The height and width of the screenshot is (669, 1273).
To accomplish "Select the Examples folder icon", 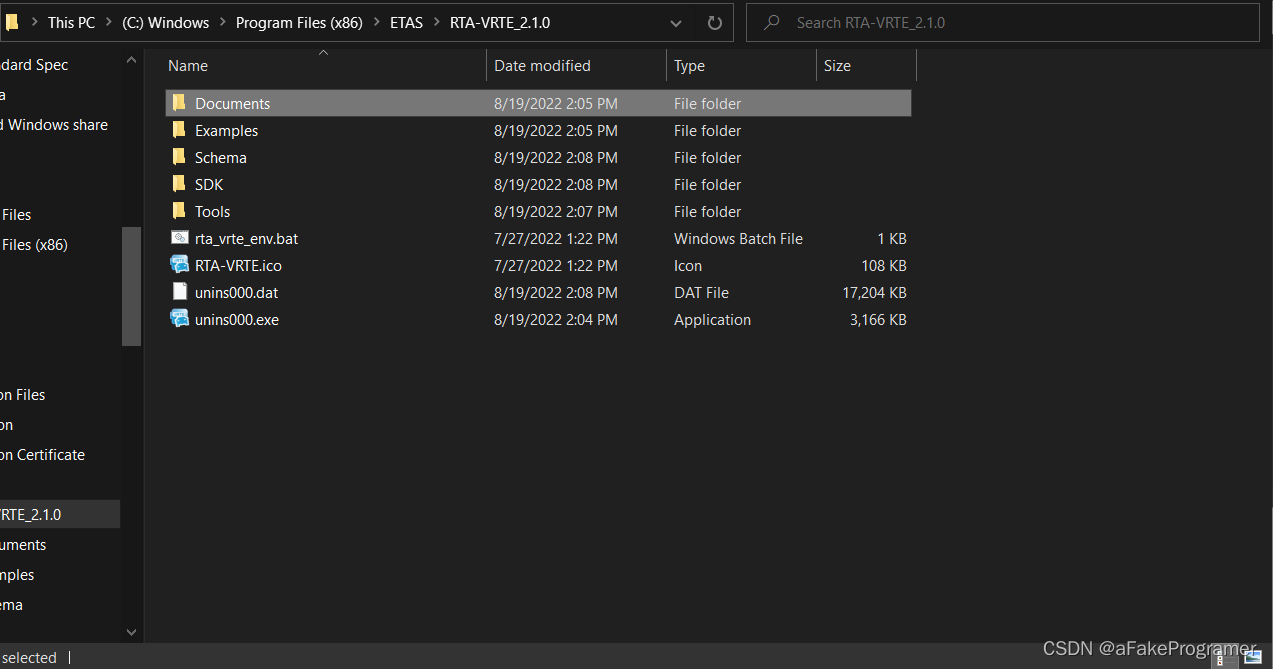I will tap(179, 130).
